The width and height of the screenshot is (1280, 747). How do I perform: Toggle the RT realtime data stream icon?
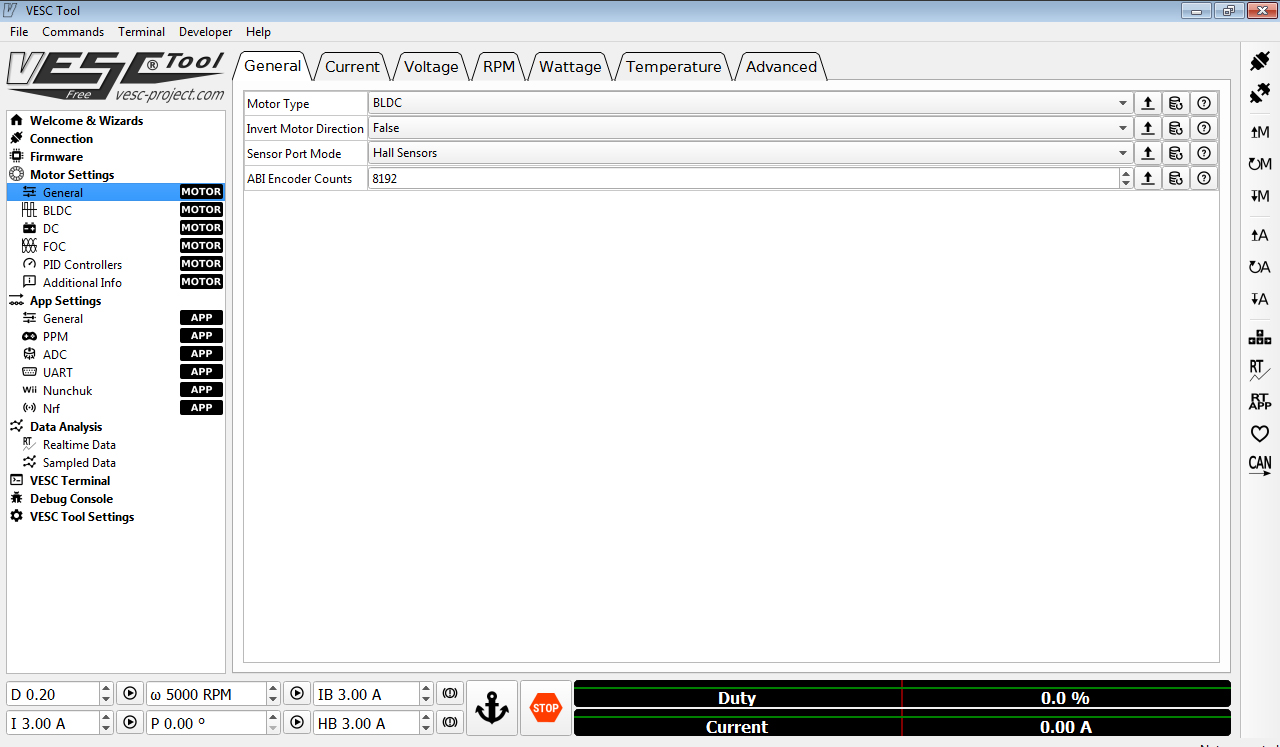tap(1260, 370)
